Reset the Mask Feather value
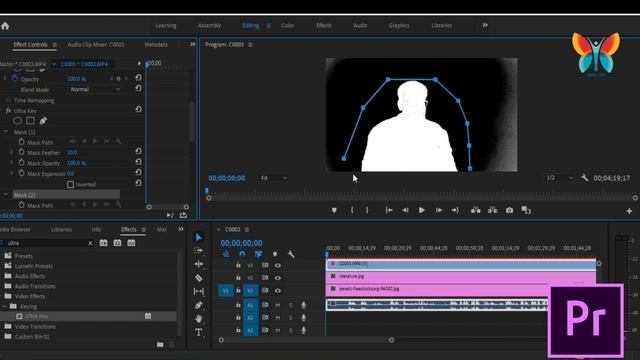Image resolution: width=640 pixels, height=360 pixels. [138, 151]
